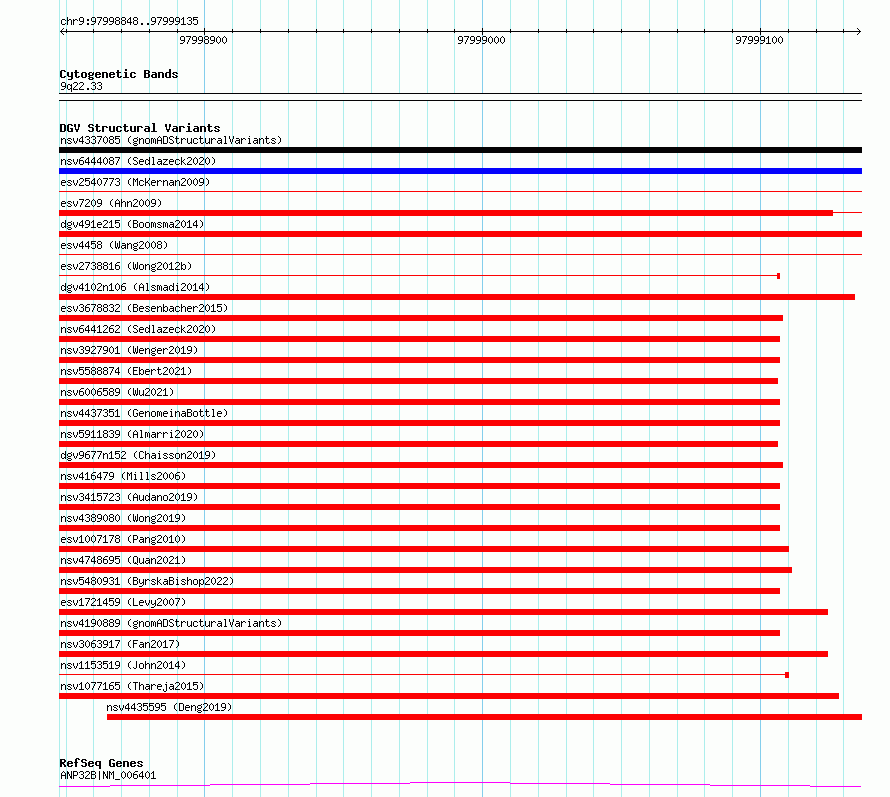Open nsv416479 (Mills2006) variant

[x=123, y=476]
